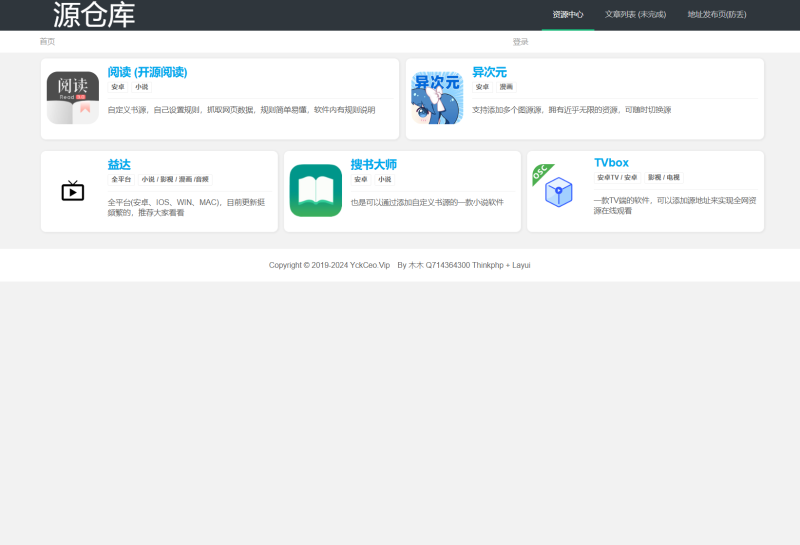Viewport: 800px width, 545px height.
Task: Open the 益达 title link
Action: [119, 164]
